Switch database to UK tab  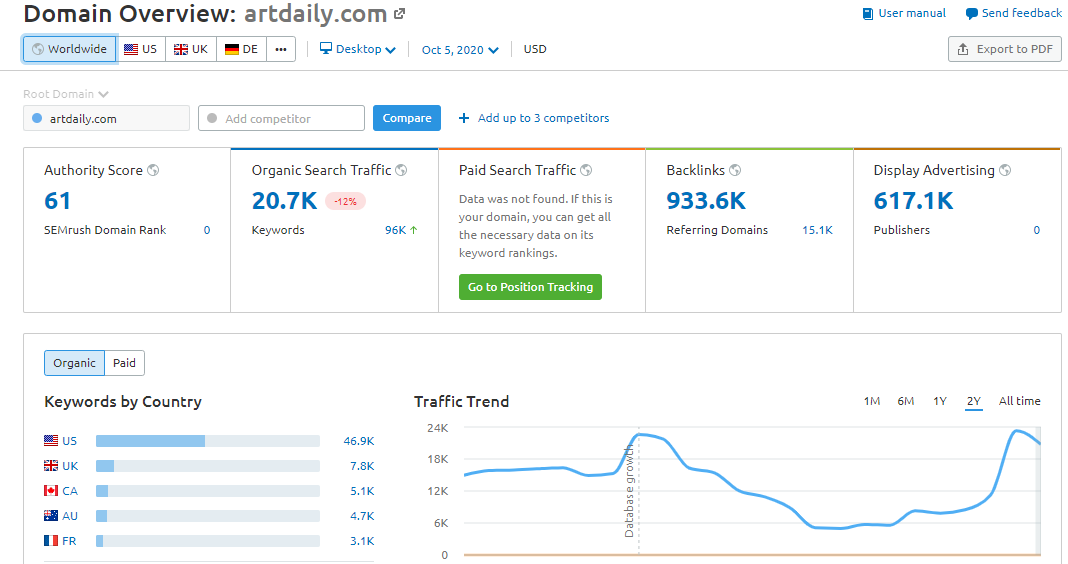(x=191, y=49)
